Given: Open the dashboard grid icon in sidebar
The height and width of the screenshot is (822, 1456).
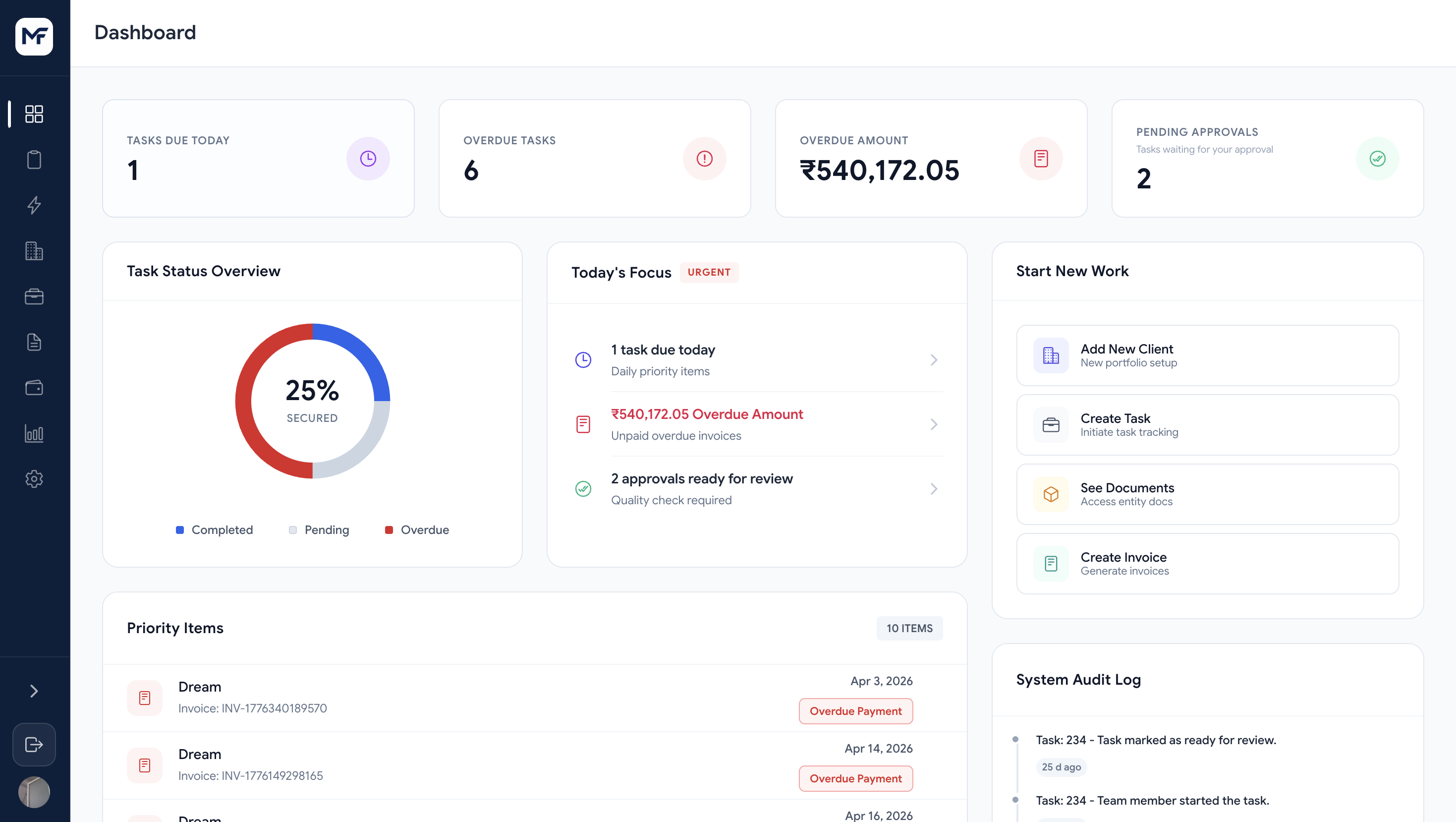Looking at the screenshot, I should (x=34, y=114).
